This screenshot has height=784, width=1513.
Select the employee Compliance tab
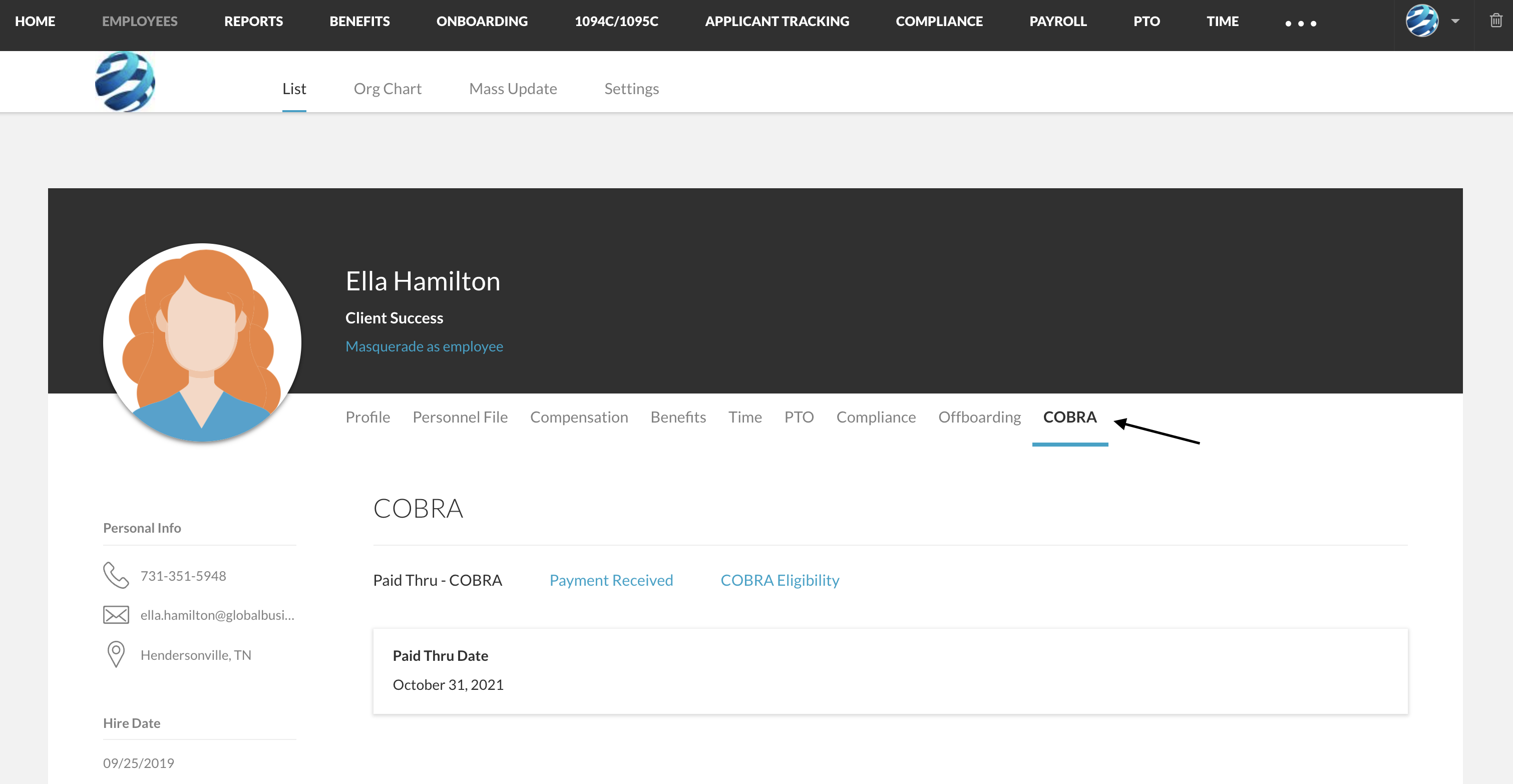coord(876,417)
